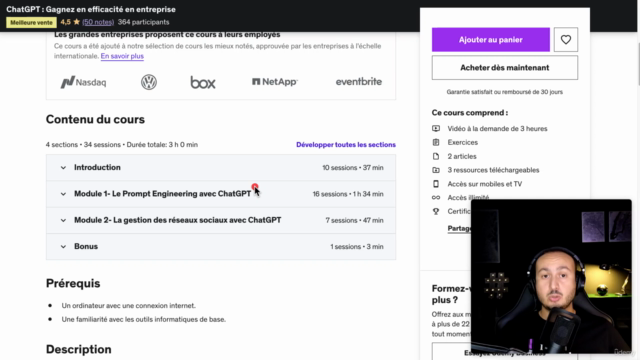The width and height of the screenshot is (640, 360).
Task: Open the Introduction section title
Action: point(97,167)
